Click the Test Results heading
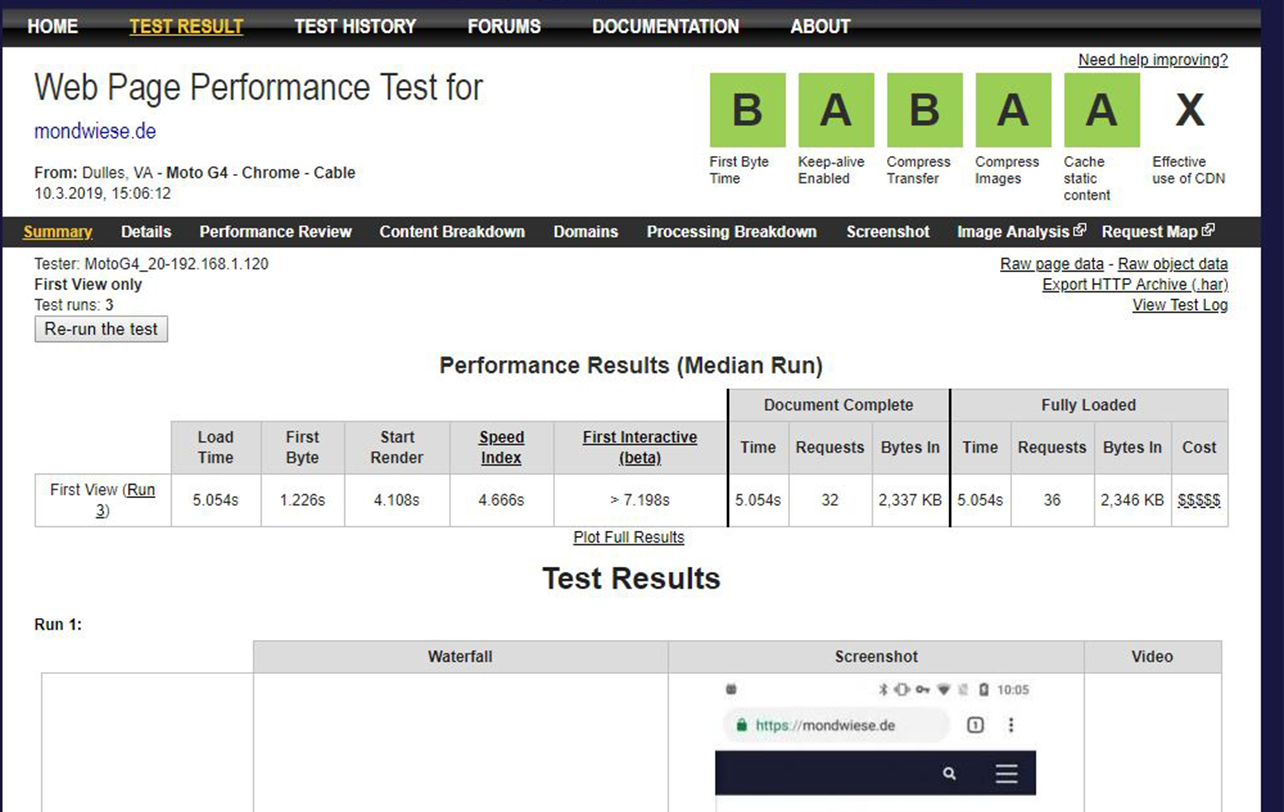1284x812 pixels. tap(631, 579)
